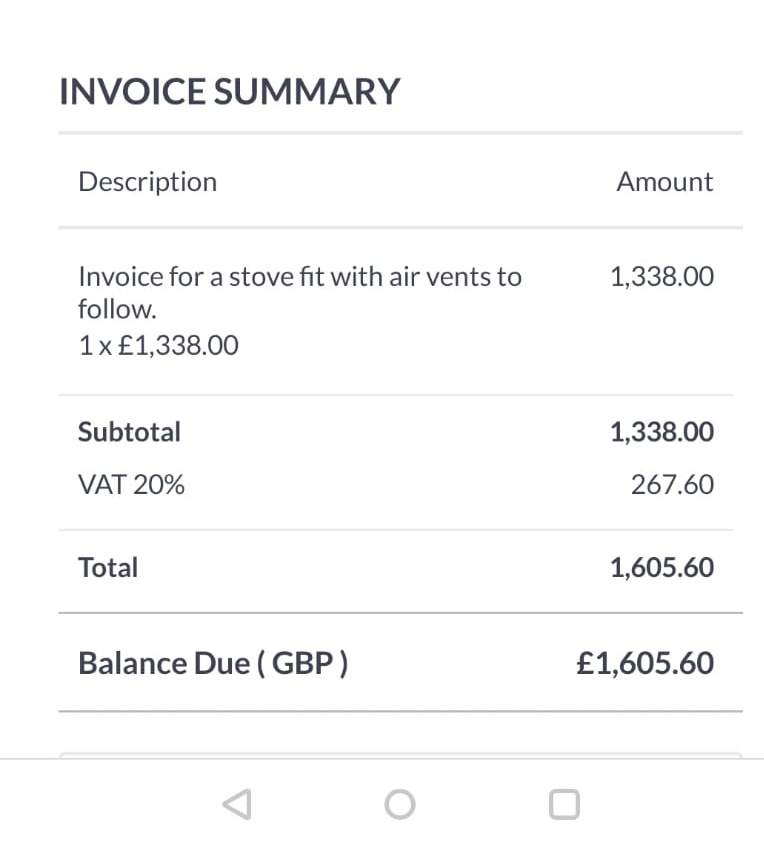Image resolution: width=764 pixels, height=851 pixels.
Task: Tap the bold Subtotal amount 1,338.00
Action: click(662, 432)
